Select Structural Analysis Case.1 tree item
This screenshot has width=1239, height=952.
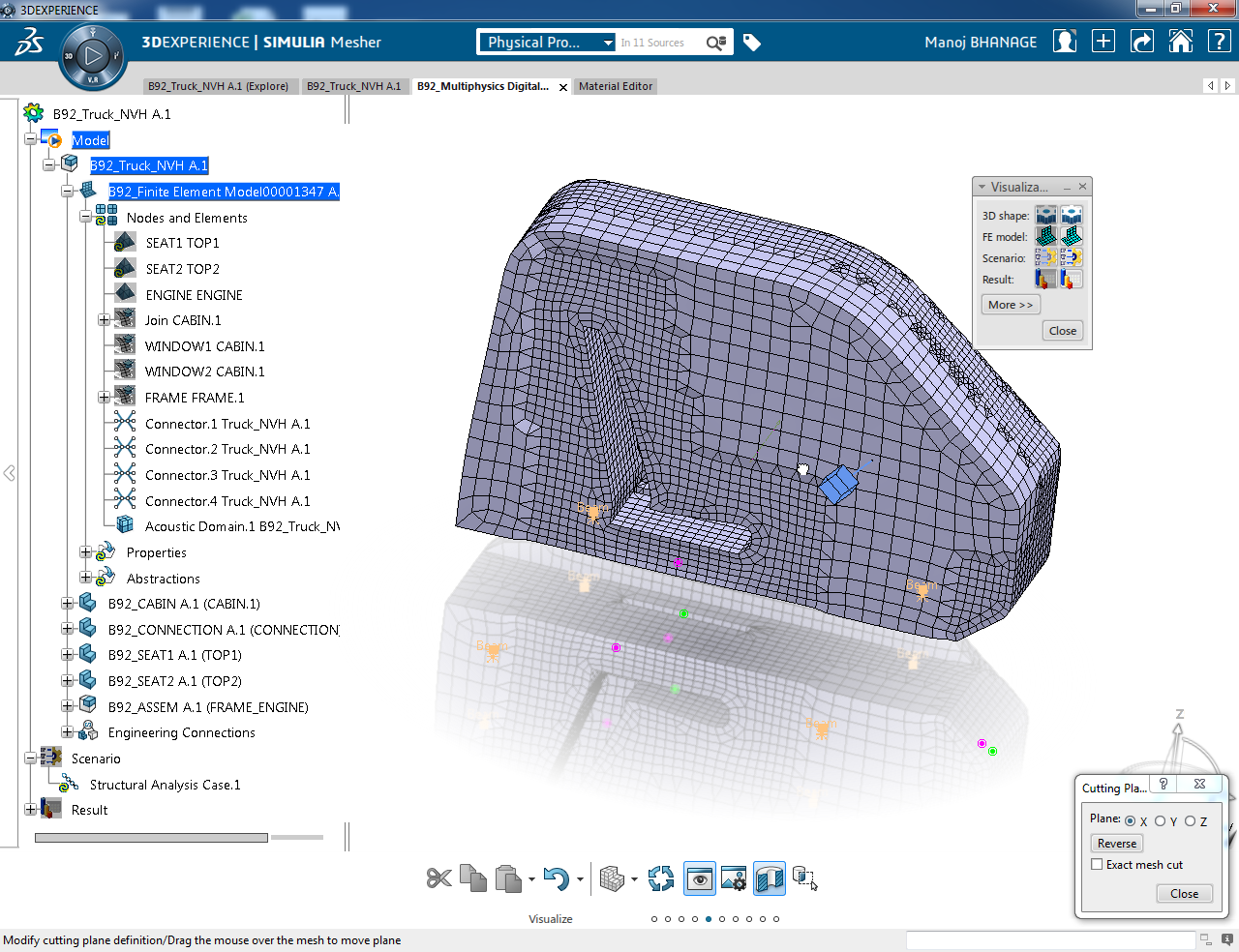[x=165, y=785]
